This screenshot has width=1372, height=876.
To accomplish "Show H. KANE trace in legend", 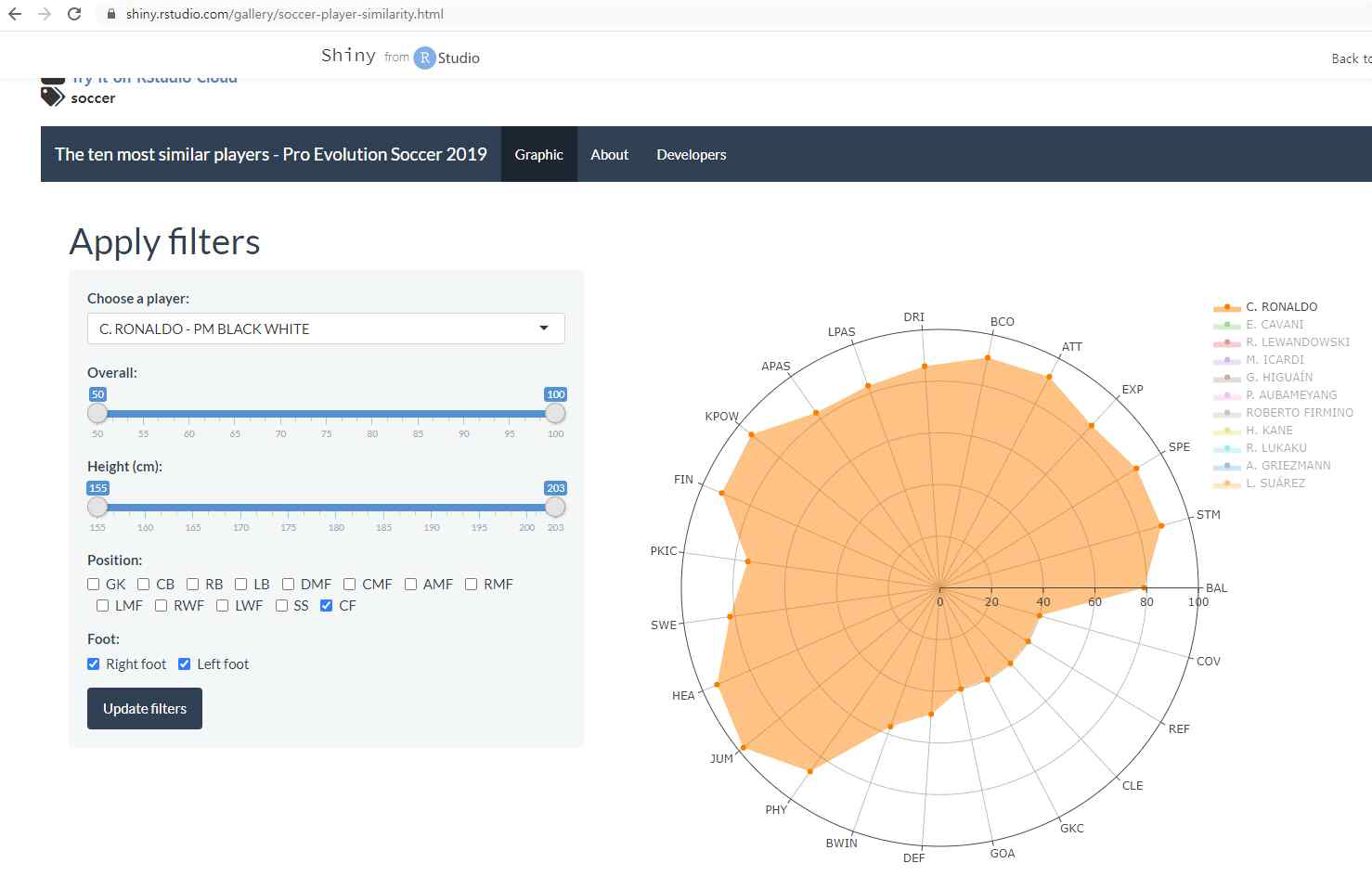I will point(1253,430).
